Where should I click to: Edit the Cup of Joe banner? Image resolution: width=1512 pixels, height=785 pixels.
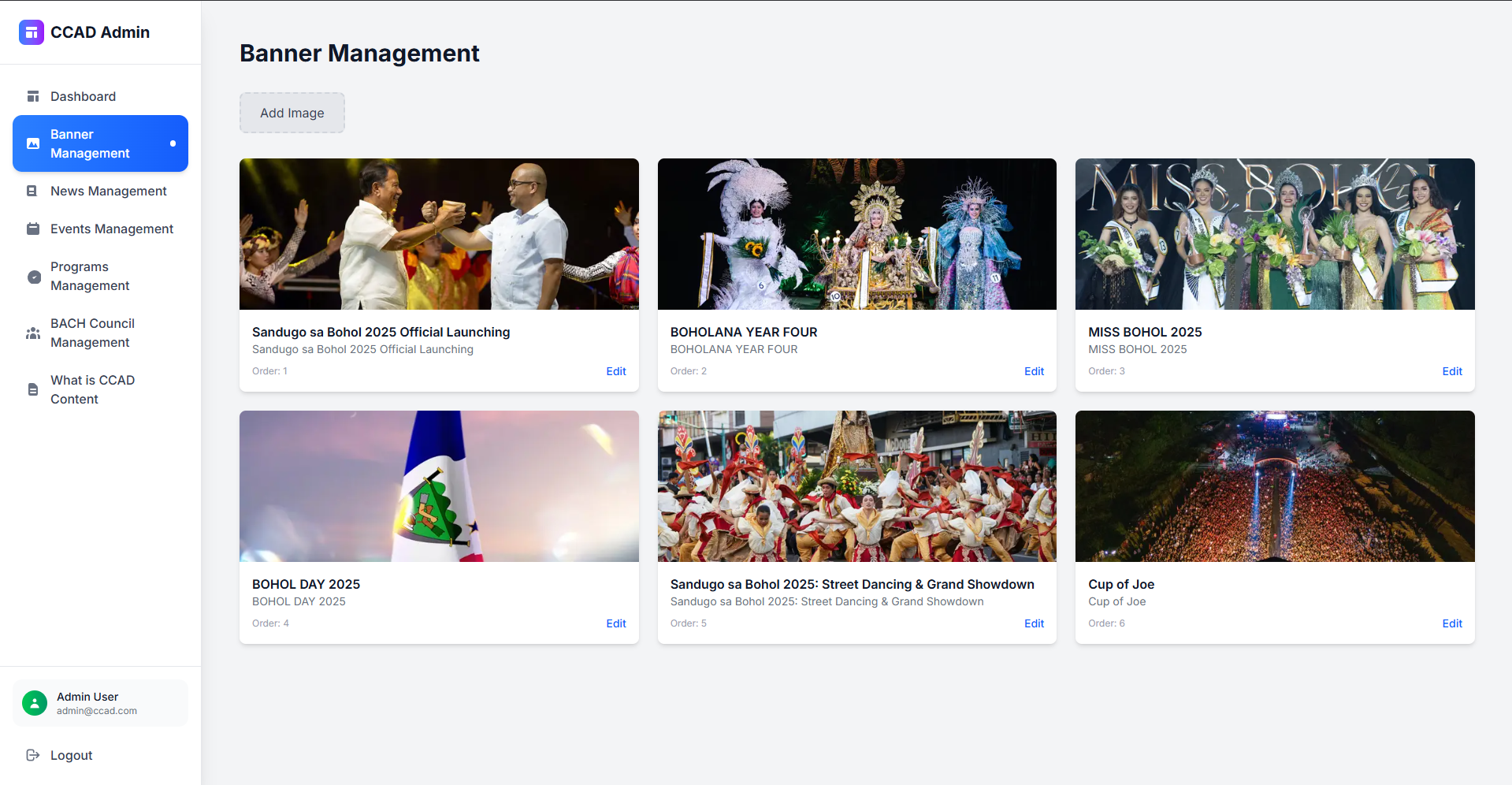1451,623
